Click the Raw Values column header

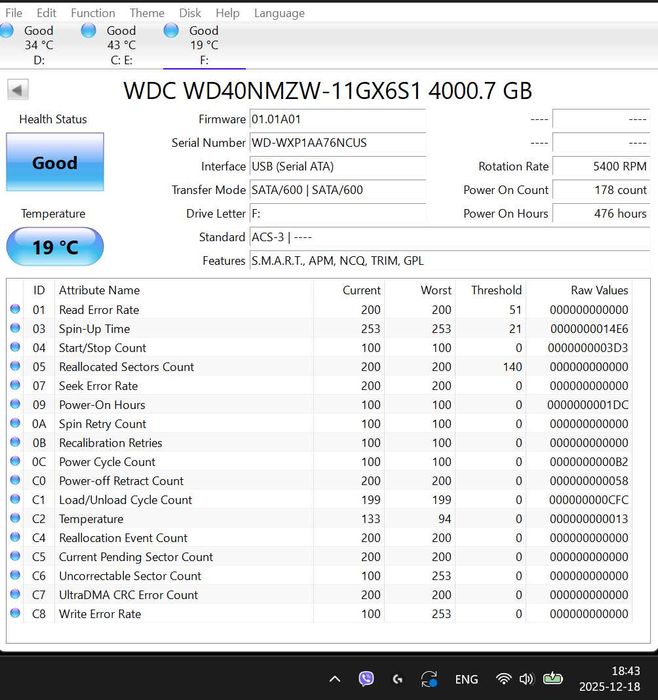tap(599, 290)
